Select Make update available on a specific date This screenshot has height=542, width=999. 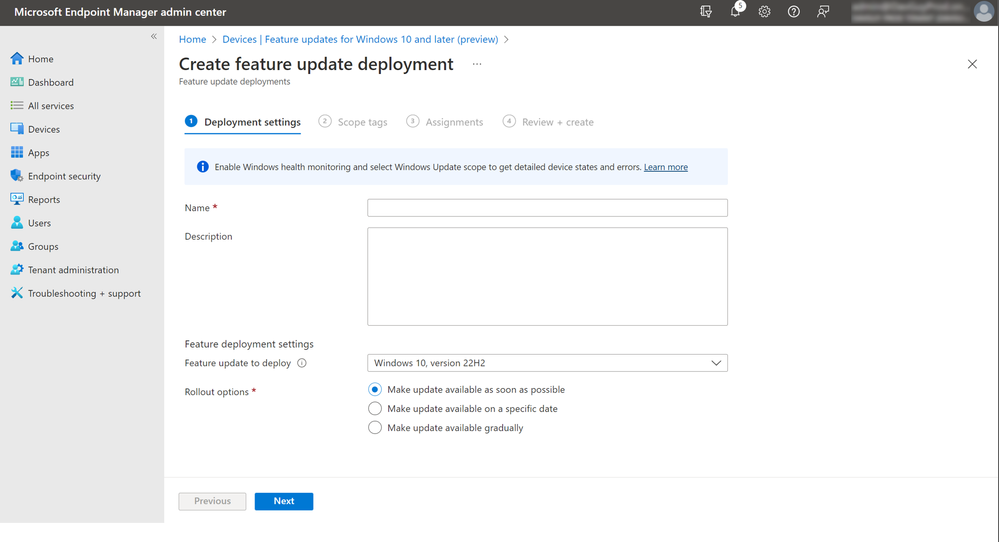coord(375,408)
